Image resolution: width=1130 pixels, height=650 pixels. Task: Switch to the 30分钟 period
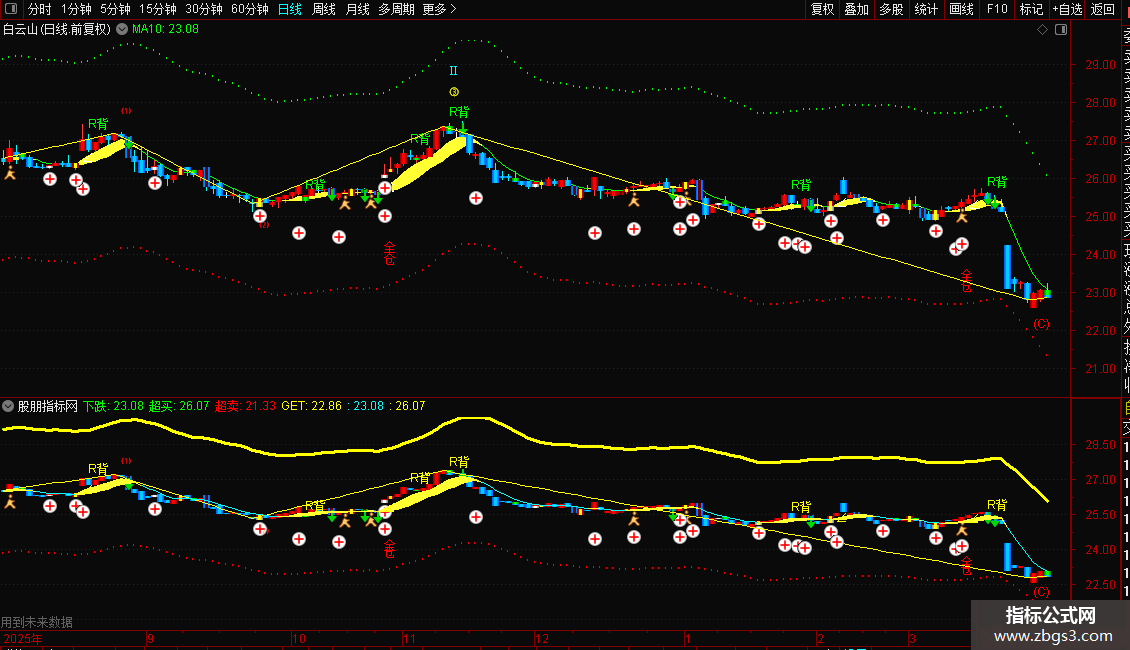[x=204, y=9]
